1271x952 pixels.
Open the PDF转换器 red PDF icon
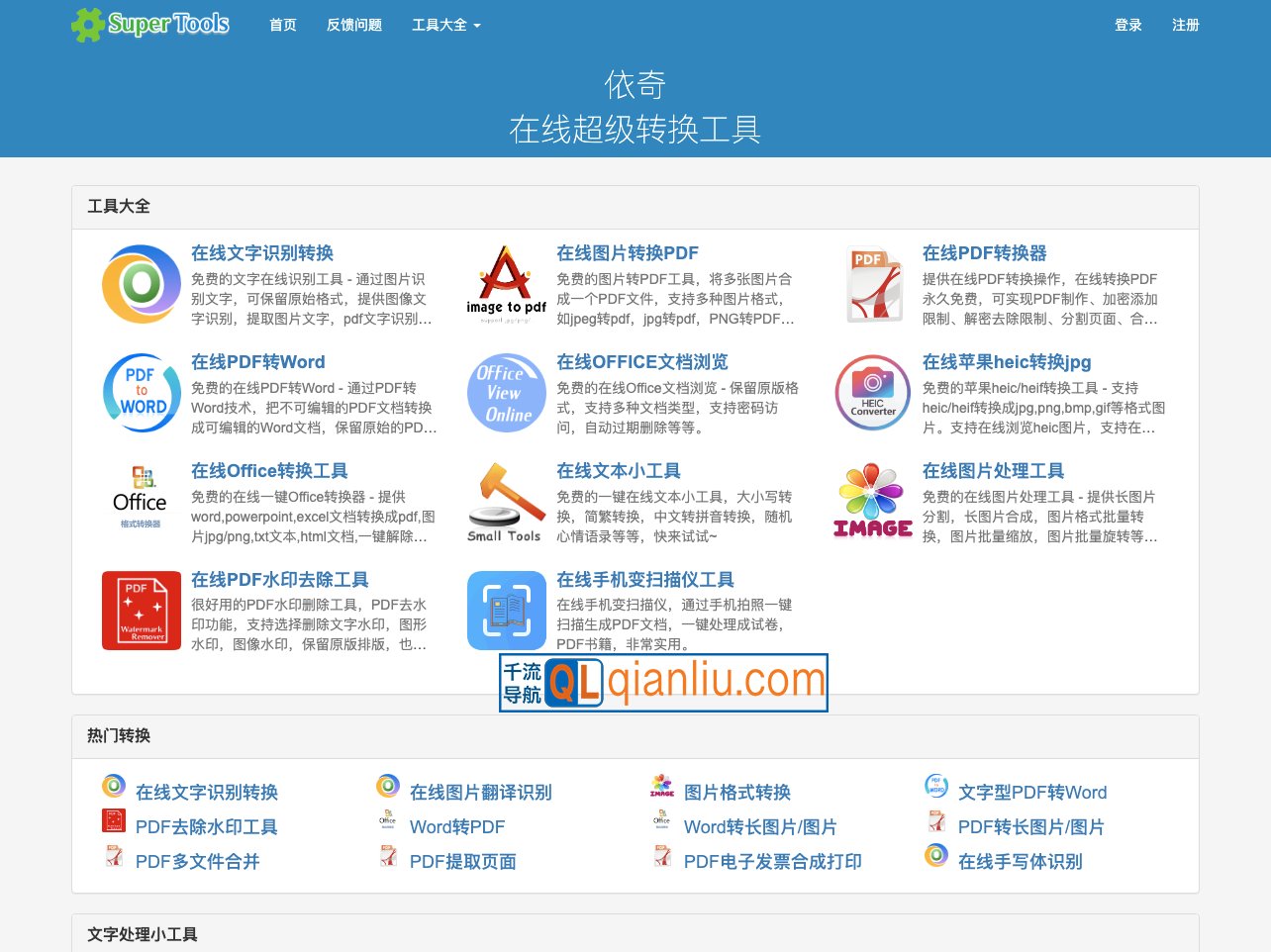click(x=872, y=284)
